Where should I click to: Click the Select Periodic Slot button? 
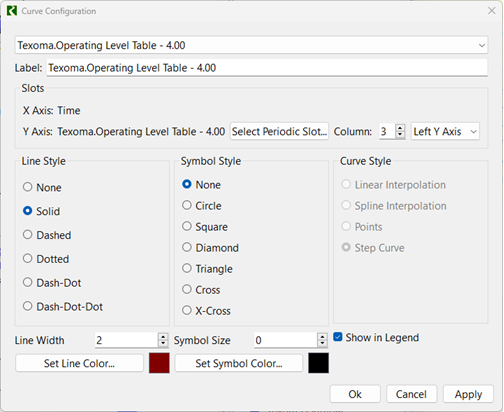[279, 131]
